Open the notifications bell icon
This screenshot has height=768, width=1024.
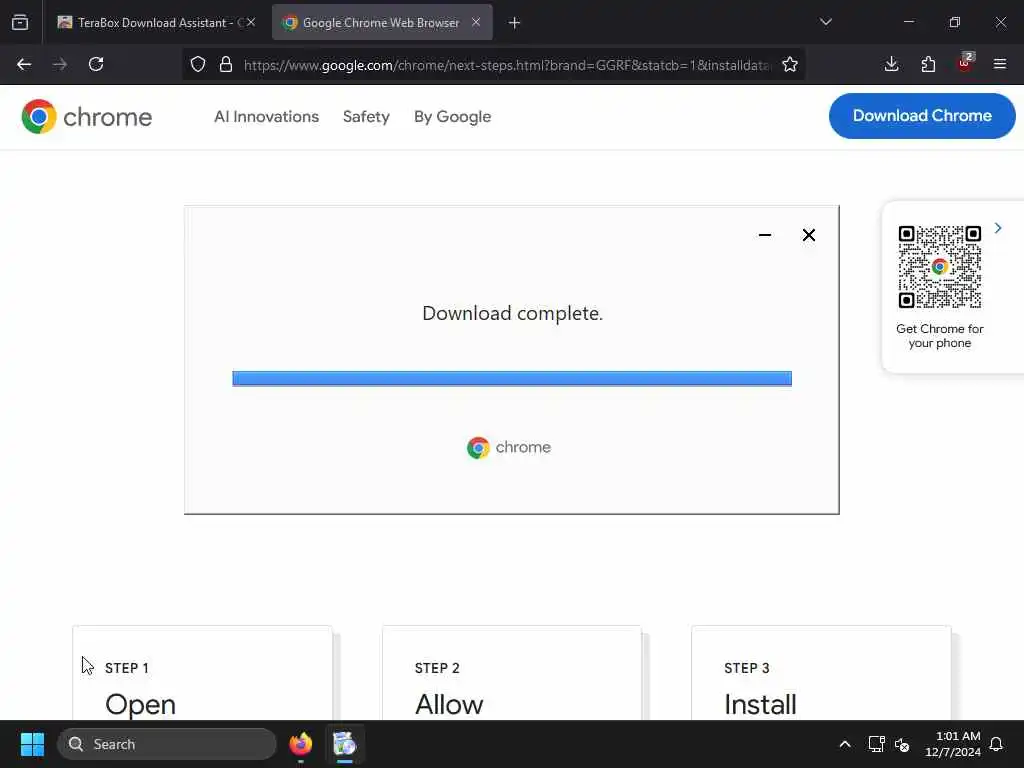(x=997, y=744)
